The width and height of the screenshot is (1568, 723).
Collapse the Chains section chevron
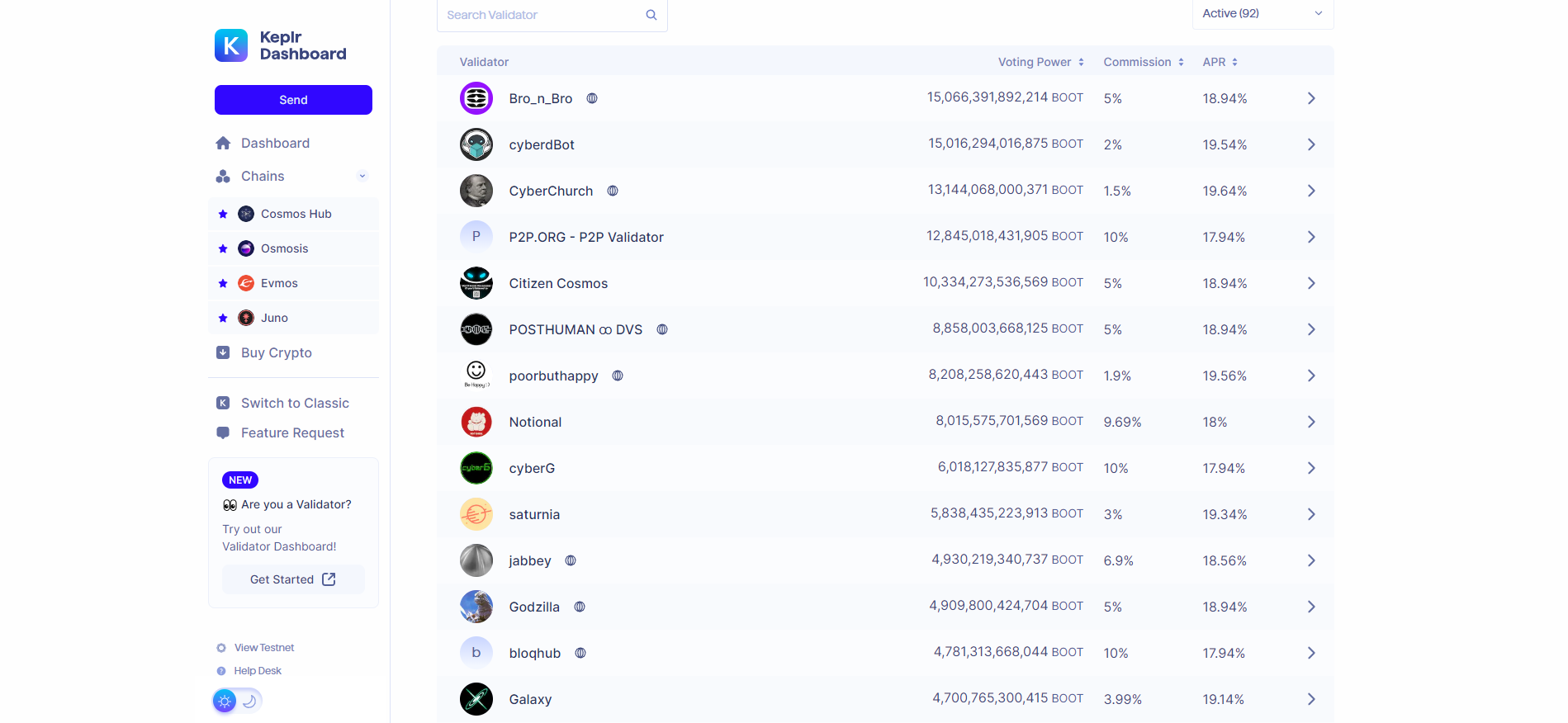(362, 176)
